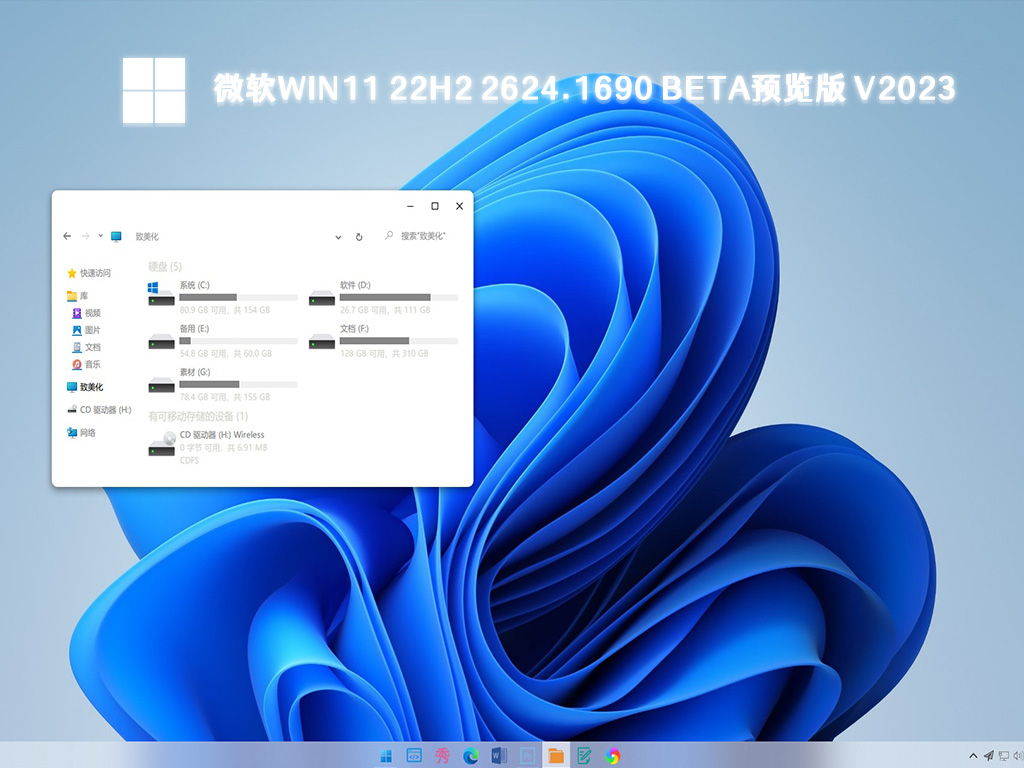Expand the address bar dropdown chevron
This screenshot has height=768, width=1024.
[x=338, y=237]
